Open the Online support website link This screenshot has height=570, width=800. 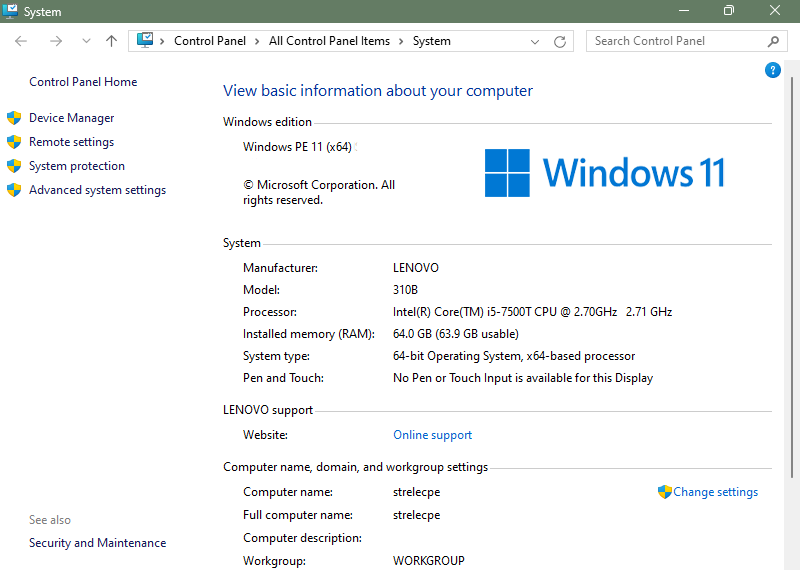432,435
